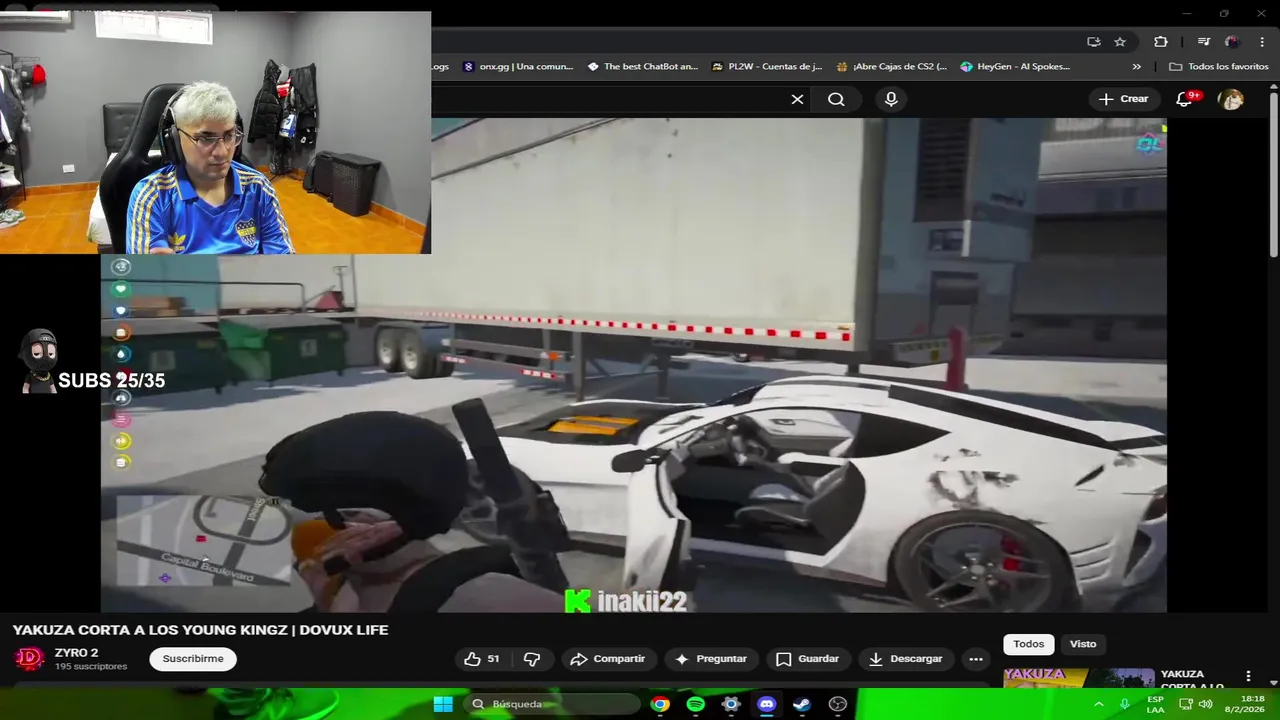Bookmark this page with the star icon
Screen dimensions: 1280x720
point(1120,42)
